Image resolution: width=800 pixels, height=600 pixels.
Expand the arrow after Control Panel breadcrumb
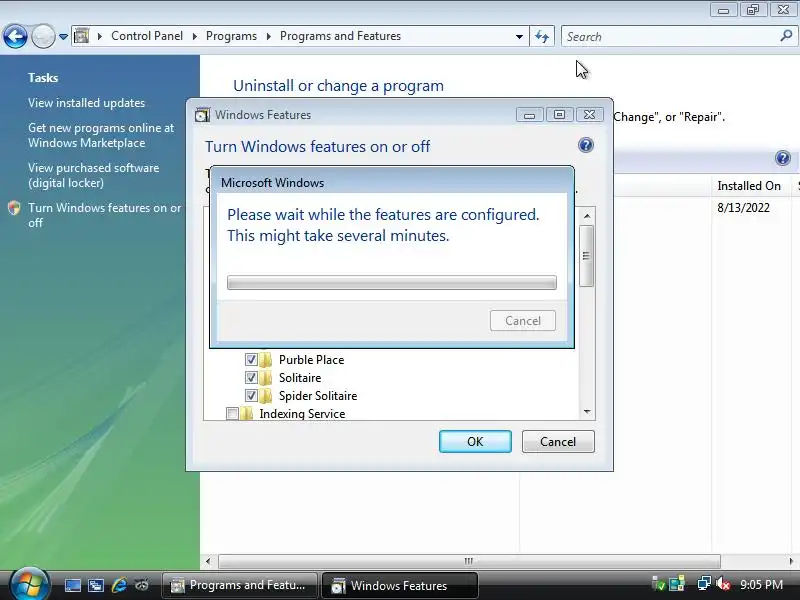tap(194, 36)
